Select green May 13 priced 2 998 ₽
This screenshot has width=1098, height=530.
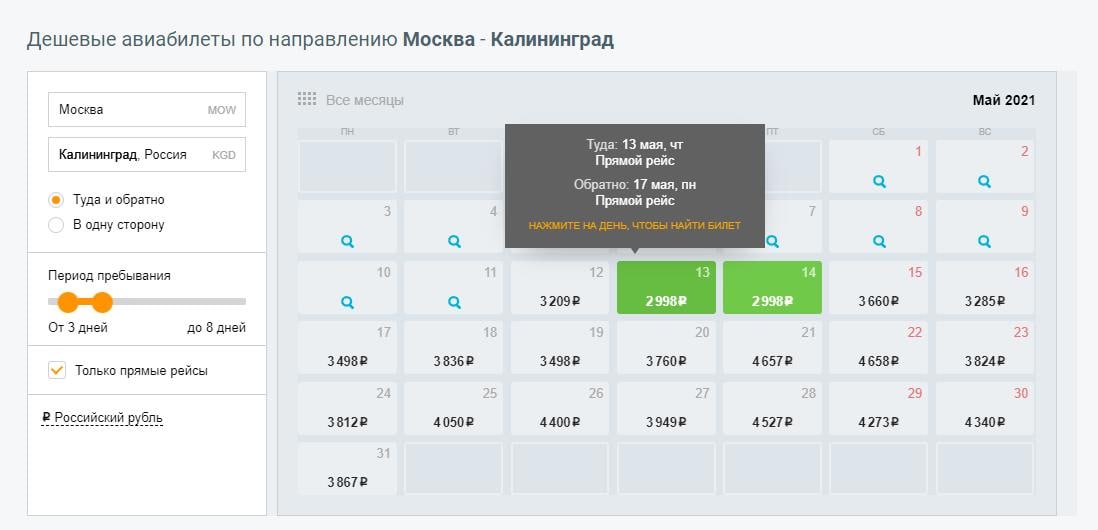pyautogui.click(x=666, y=288)
